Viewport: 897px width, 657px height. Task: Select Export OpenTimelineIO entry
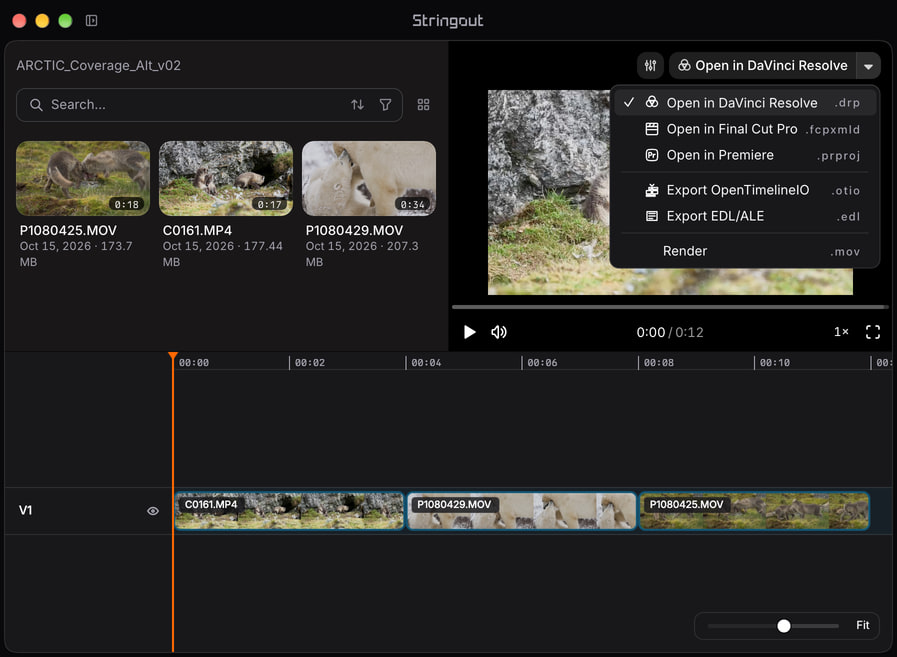click(745, 190)
